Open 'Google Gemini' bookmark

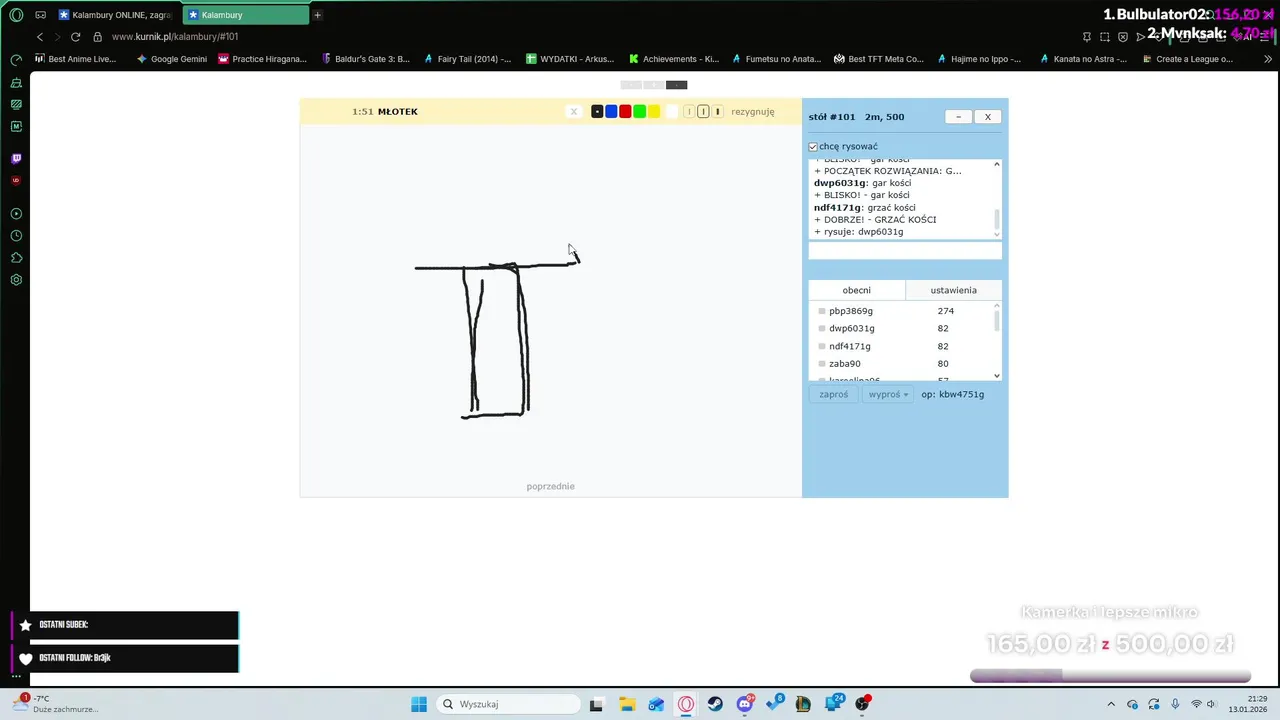[x=172, y=59]
